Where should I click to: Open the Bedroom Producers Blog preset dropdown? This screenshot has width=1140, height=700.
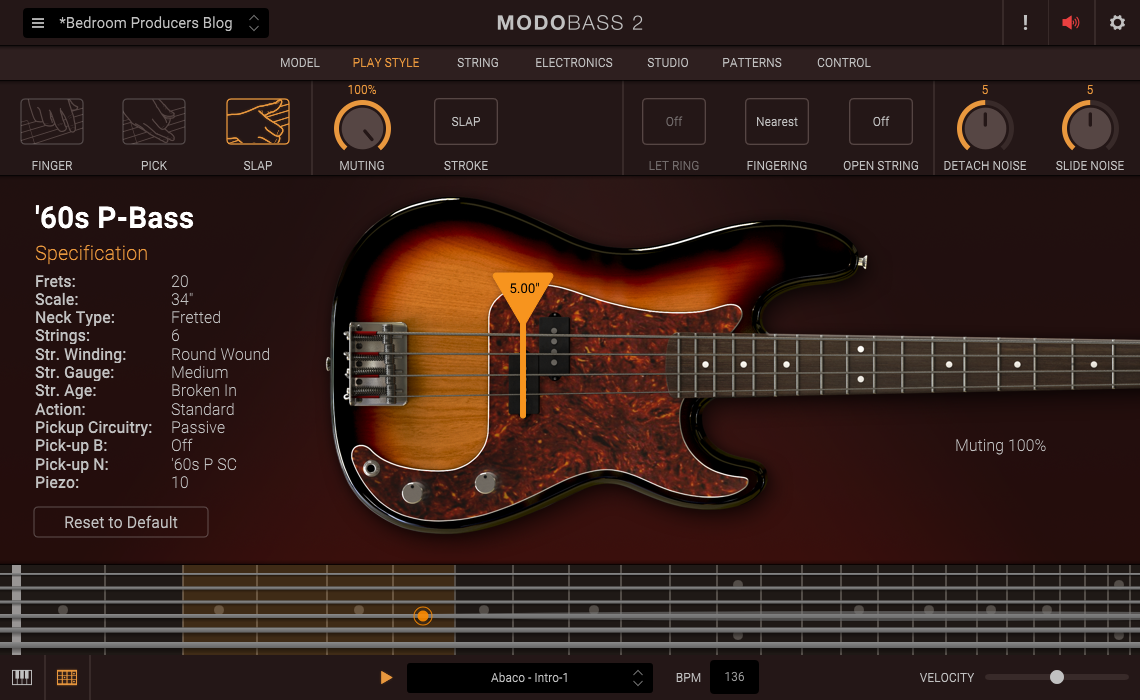146,23
